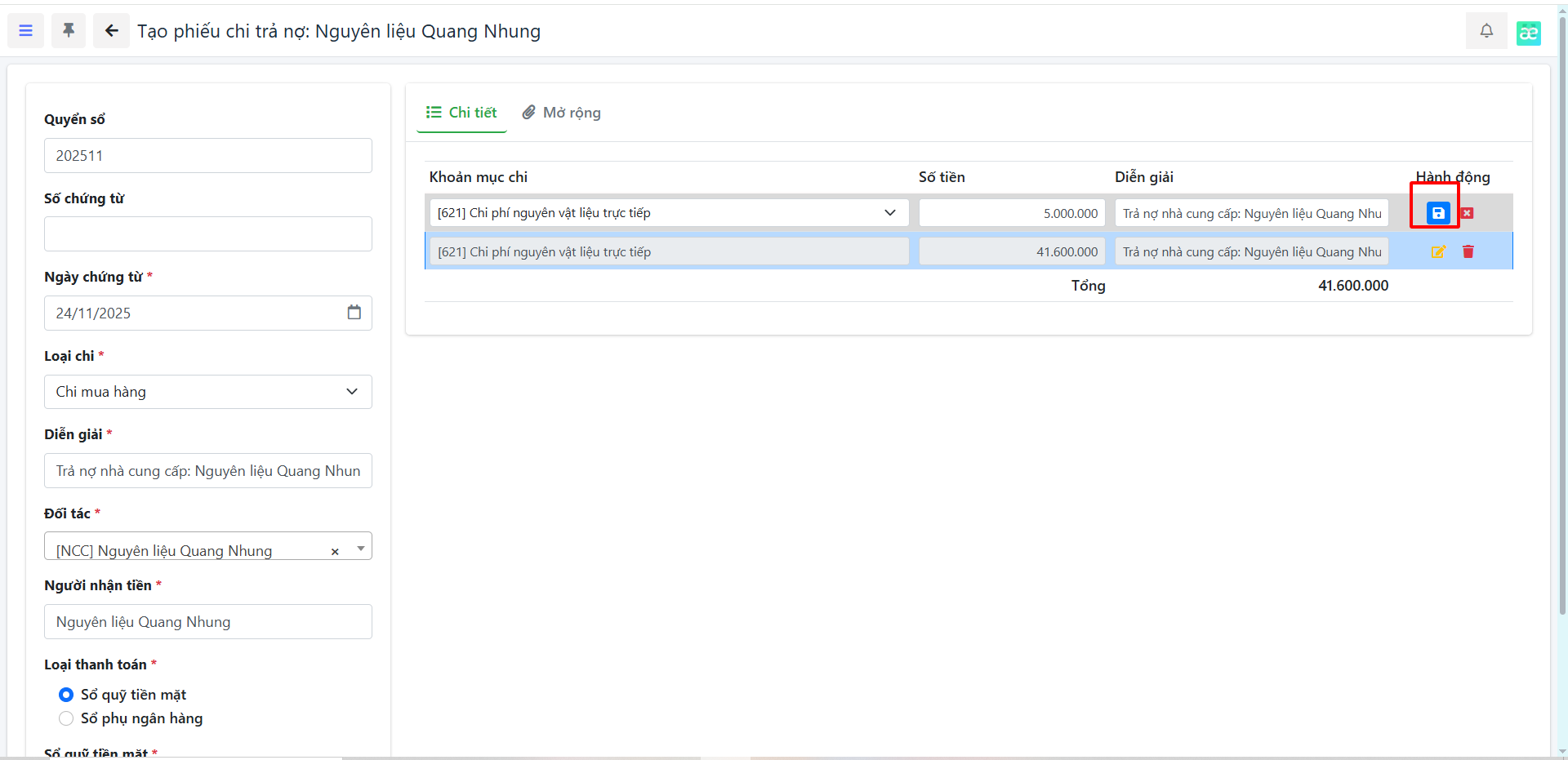The height and width of the screenshot is (760, 1568).
Task: Open calendar picker for Ngày chứng từ
Action: click(x=354, y=313)
